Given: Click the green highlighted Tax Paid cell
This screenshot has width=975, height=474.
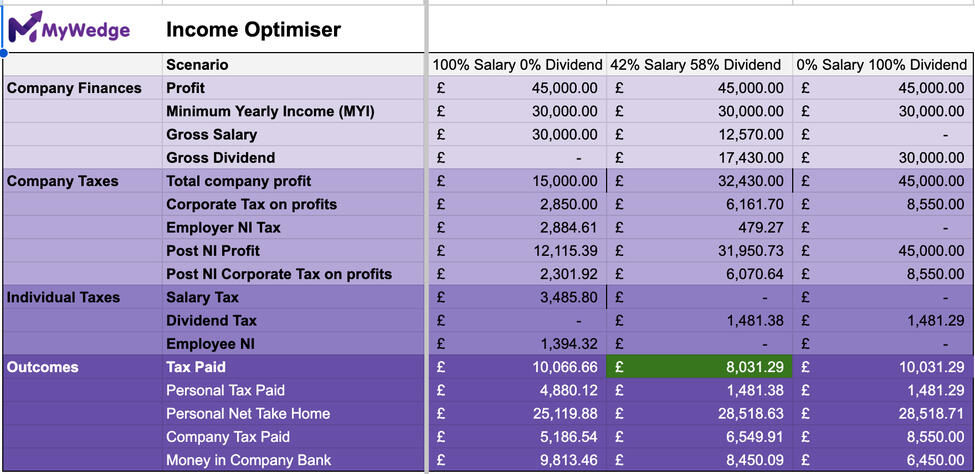Looking at the screenshot, I should click(x=699, y=367).
